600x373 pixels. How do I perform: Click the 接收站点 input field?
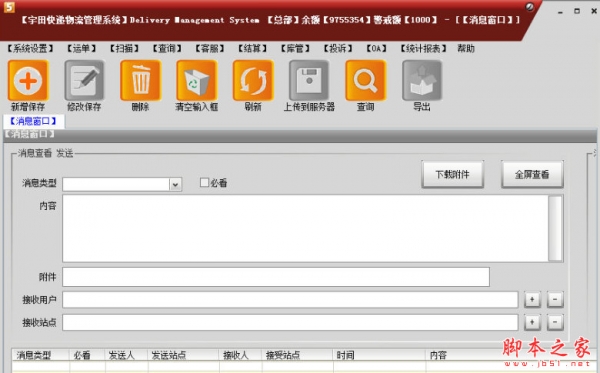(x=290, y=323)
